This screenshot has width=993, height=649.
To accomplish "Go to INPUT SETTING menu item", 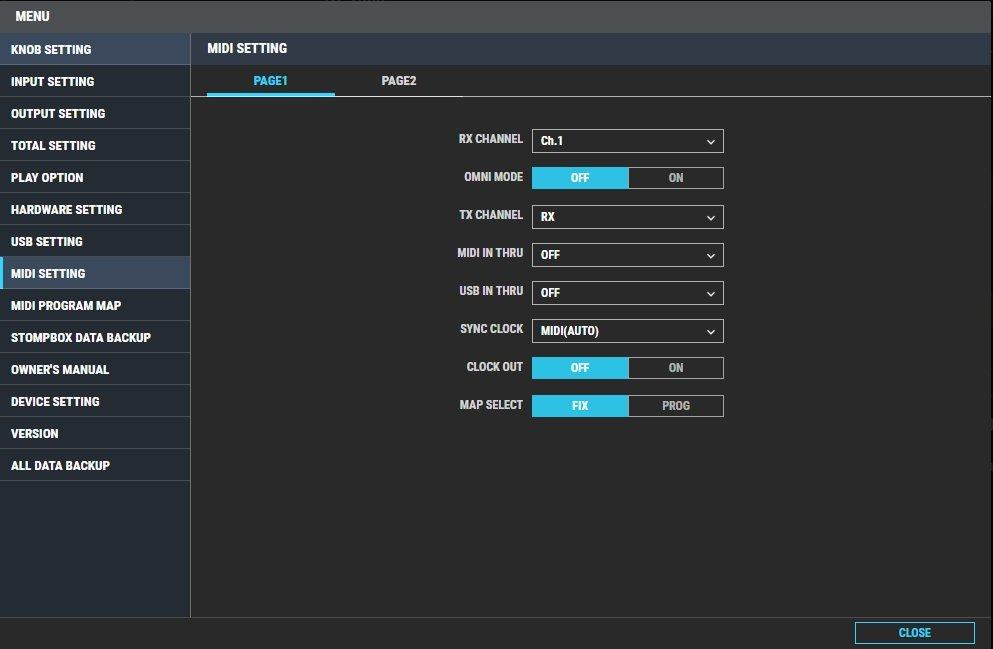I will pos(95,81).
